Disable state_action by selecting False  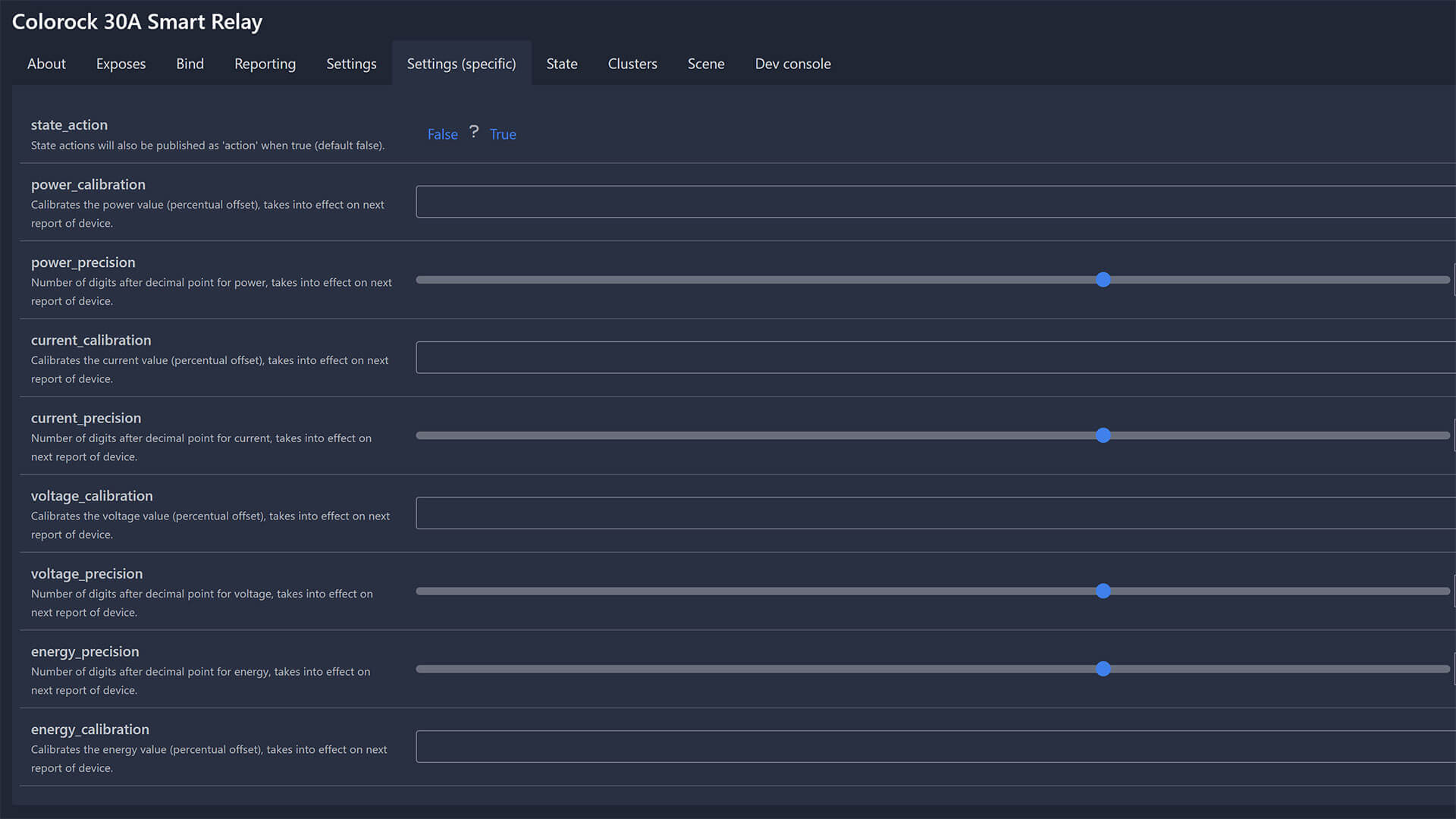click(x=441, y=133)
